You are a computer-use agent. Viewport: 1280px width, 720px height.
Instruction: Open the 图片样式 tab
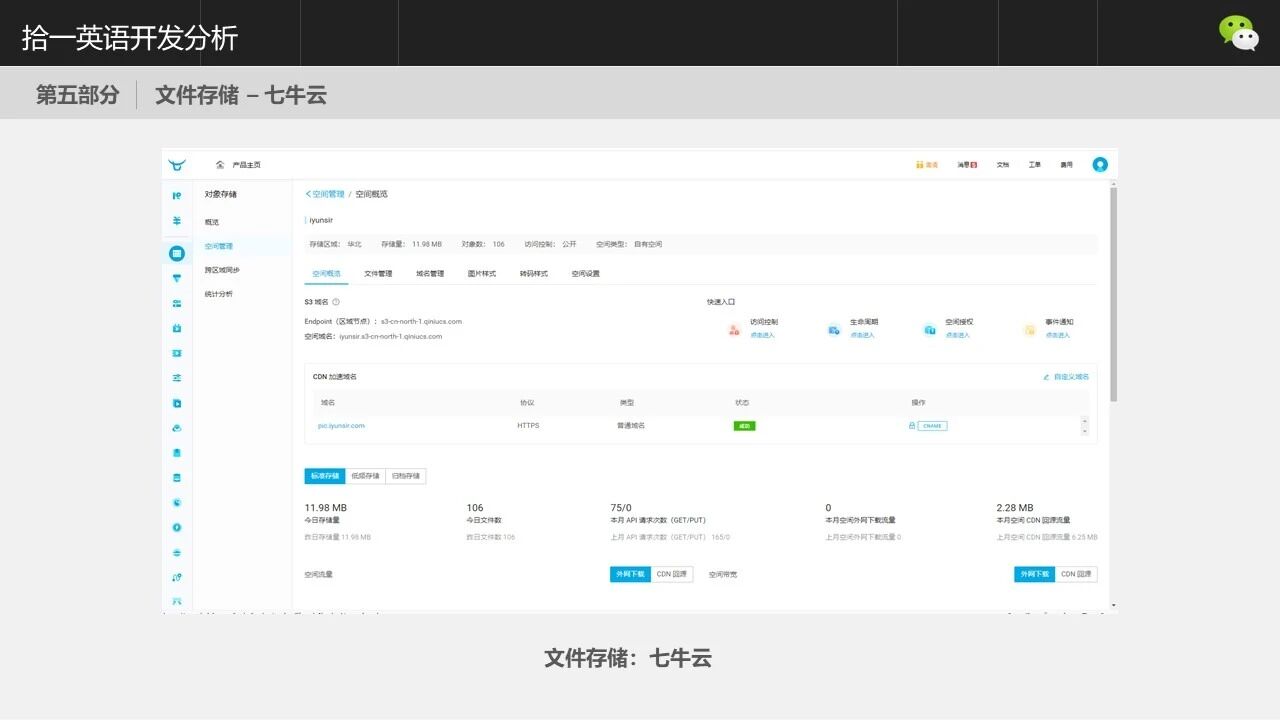coord(482,273)
